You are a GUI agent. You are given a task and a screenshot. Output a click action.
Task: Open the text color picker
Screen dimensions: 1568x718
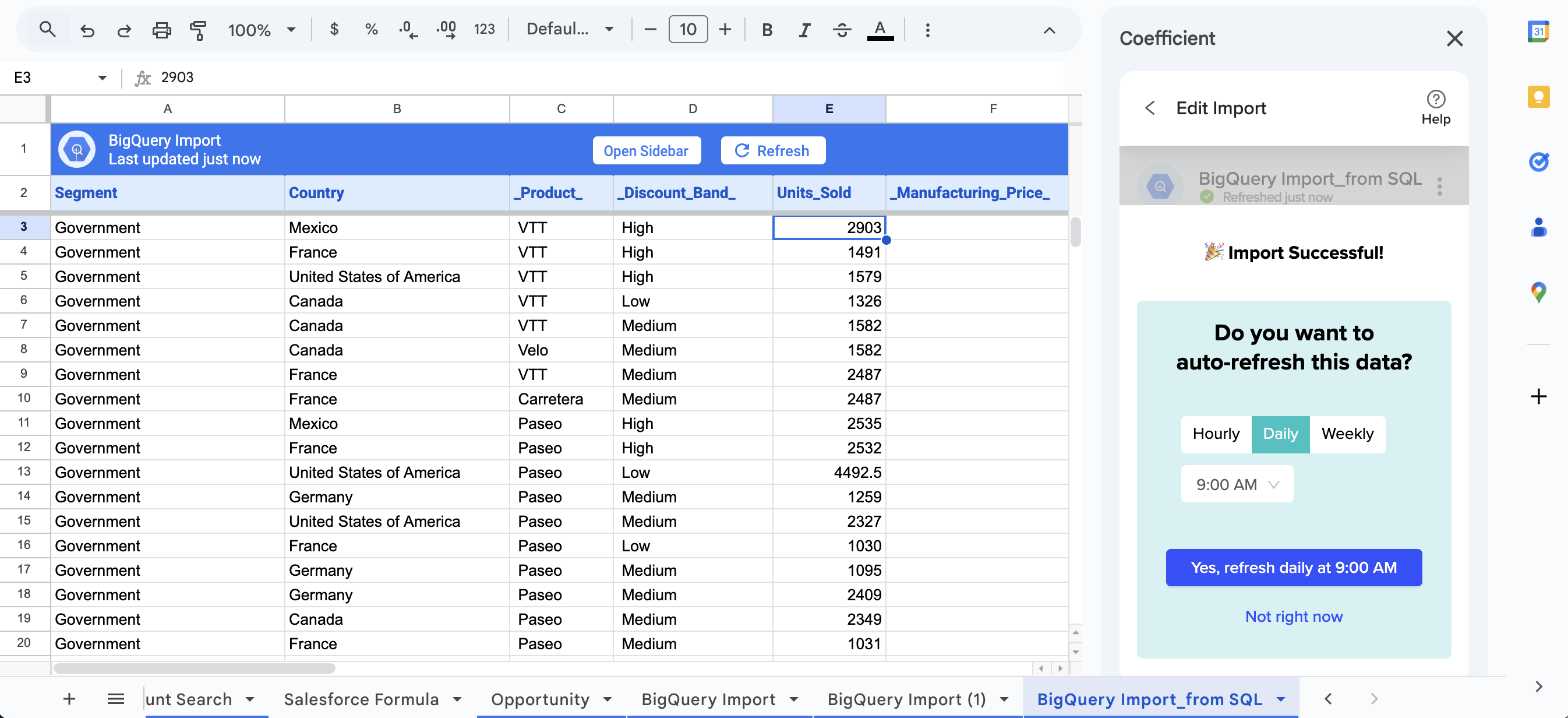[x=880, y=30]
